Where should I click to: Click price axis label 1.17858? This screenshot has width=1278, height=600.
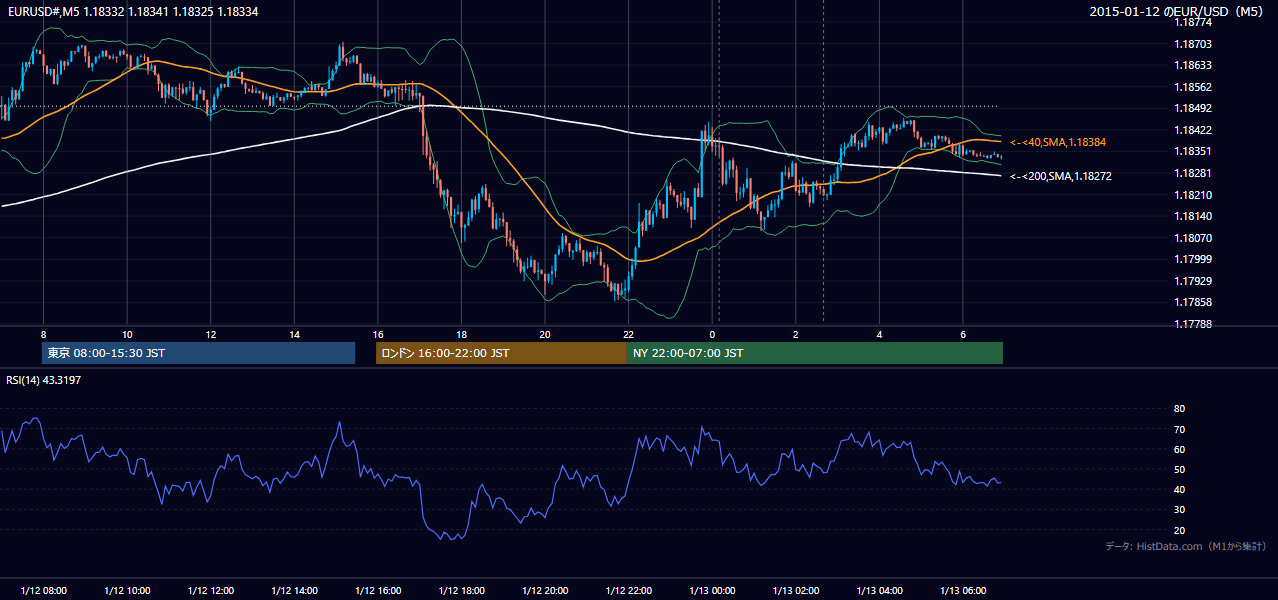click(x=1193, y=302)
